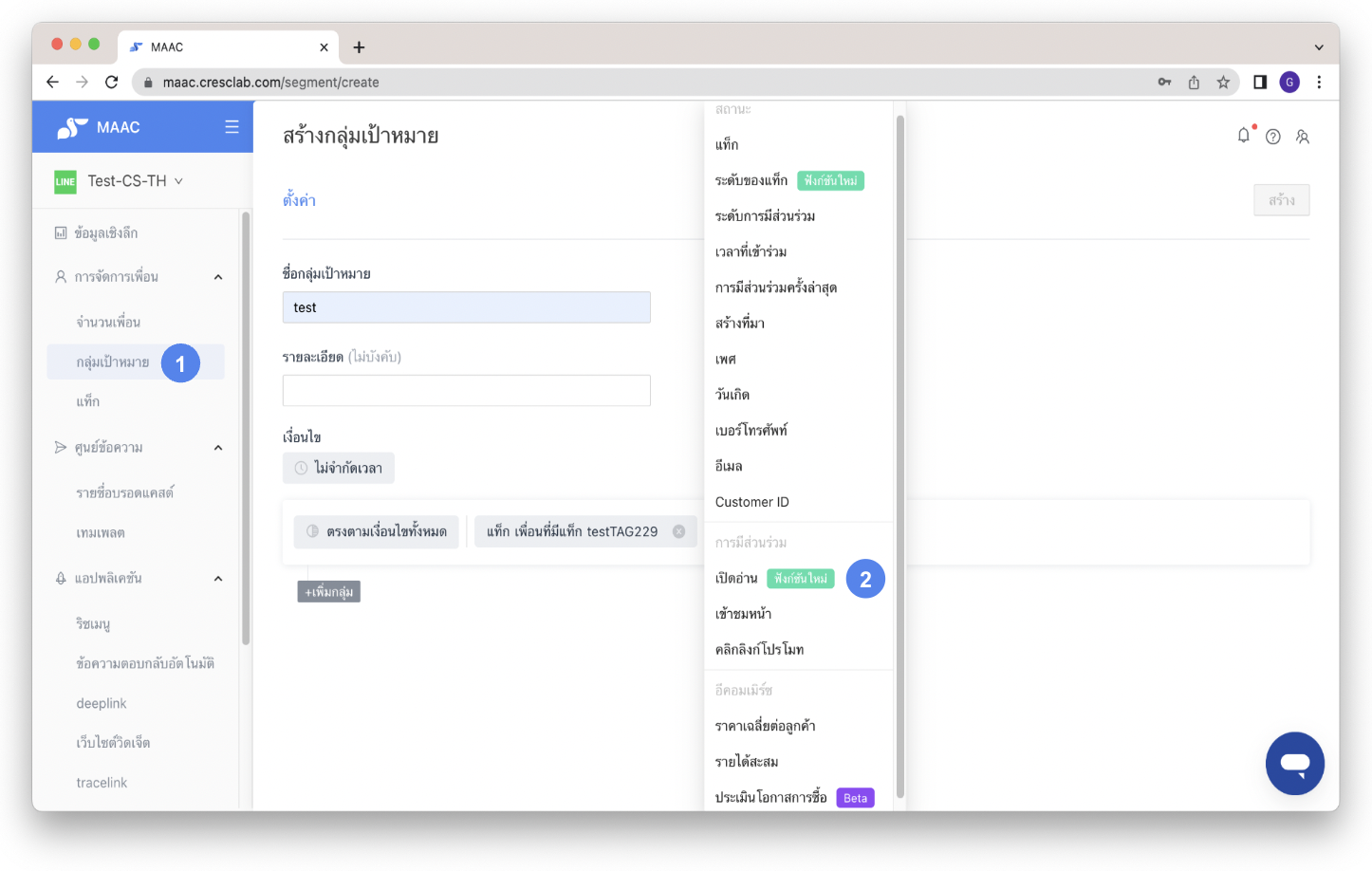Collapse the แอปพลิเคชัน section

tap(218, 579)
